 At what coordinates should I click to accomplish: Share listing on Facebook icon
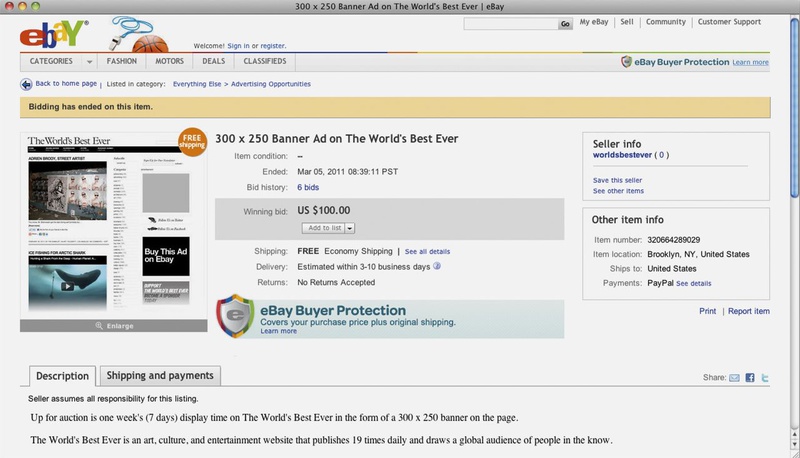point(749,378)
